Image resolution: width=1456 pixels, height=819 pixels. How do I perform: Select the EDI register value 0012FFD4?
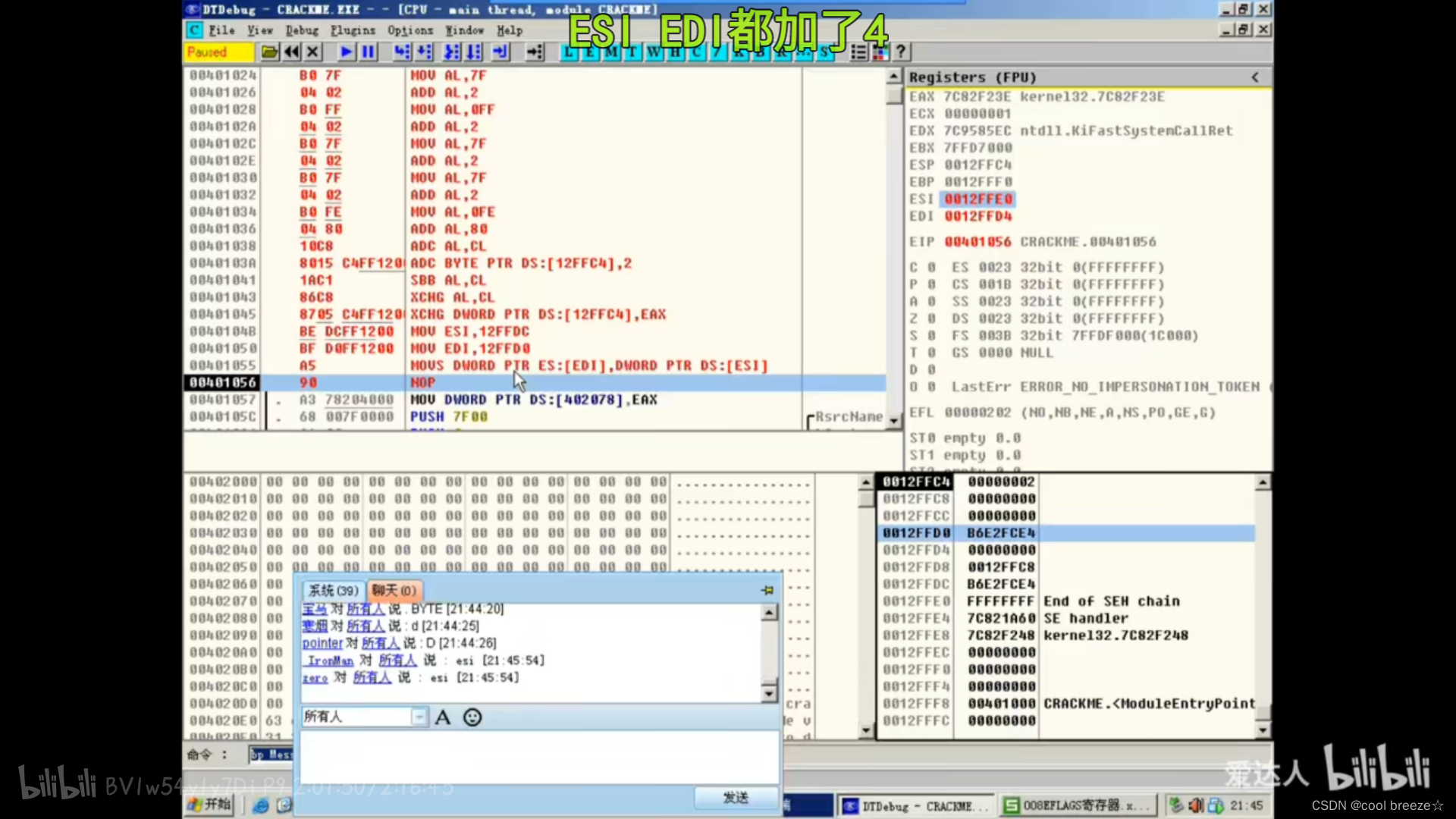pos(978,216)
